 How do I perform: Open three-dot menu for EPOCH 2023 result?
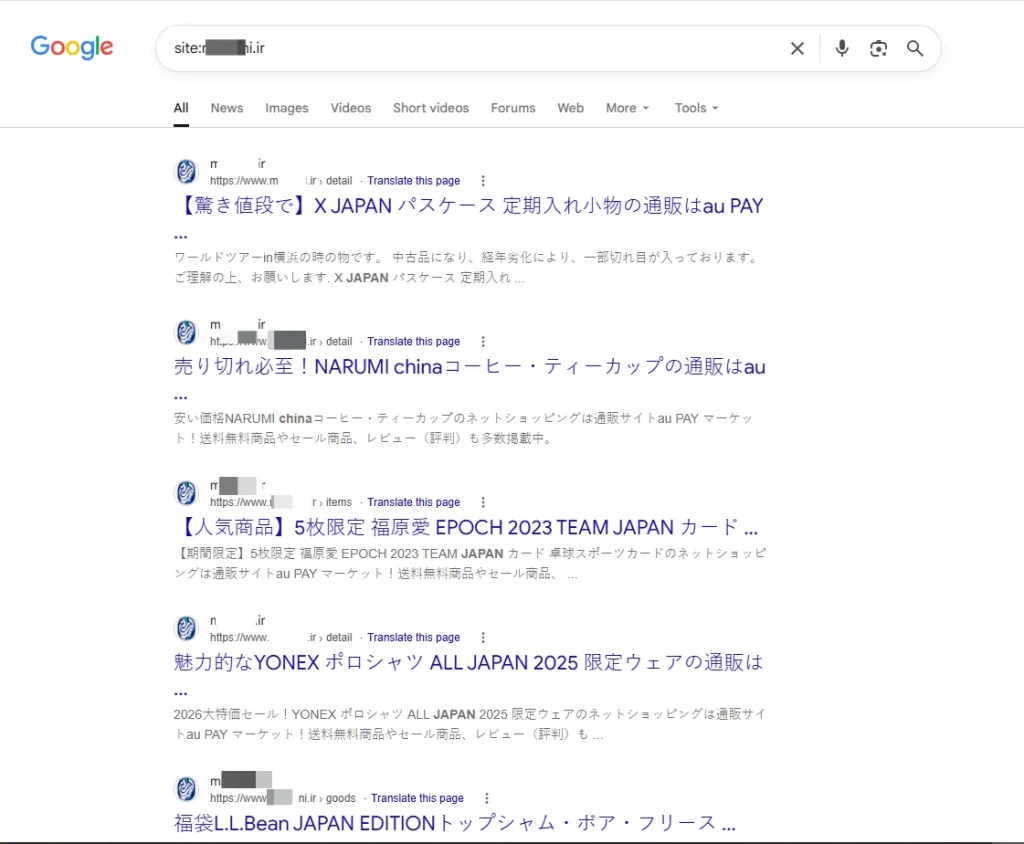tap(483, 502)
